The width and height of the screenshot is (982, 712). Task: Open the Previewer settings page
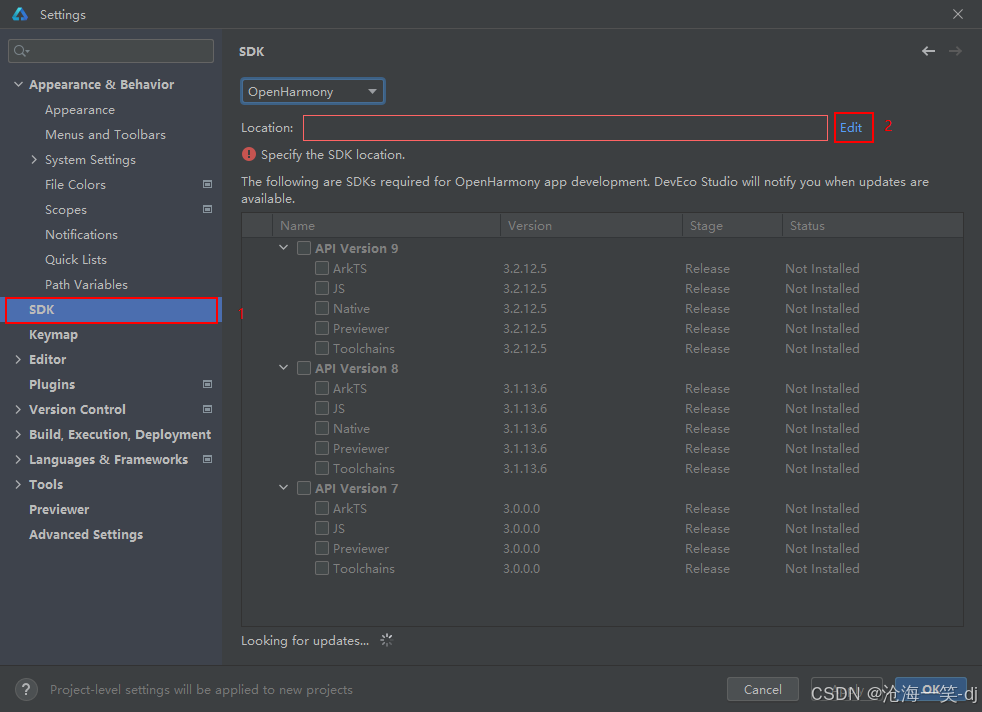59,509
